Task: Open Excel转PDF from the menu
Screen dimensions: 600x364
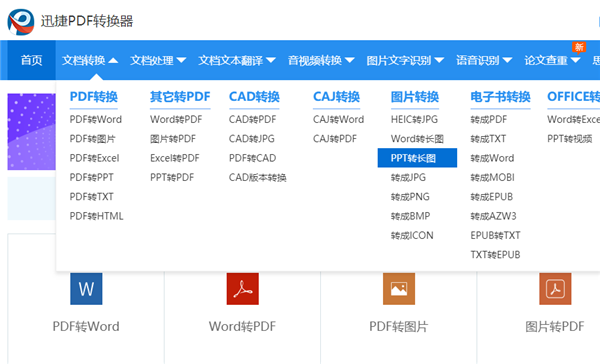Action: tap(175, 158)
